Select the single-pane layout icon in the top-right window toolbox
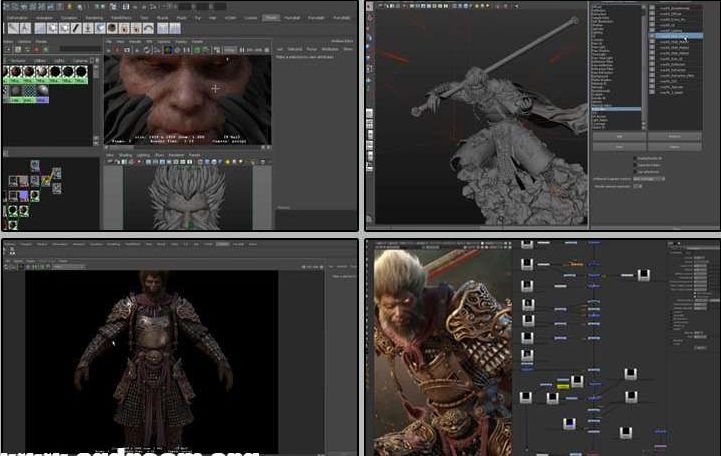Screen dimensions: 721x456 pos(369,113)
